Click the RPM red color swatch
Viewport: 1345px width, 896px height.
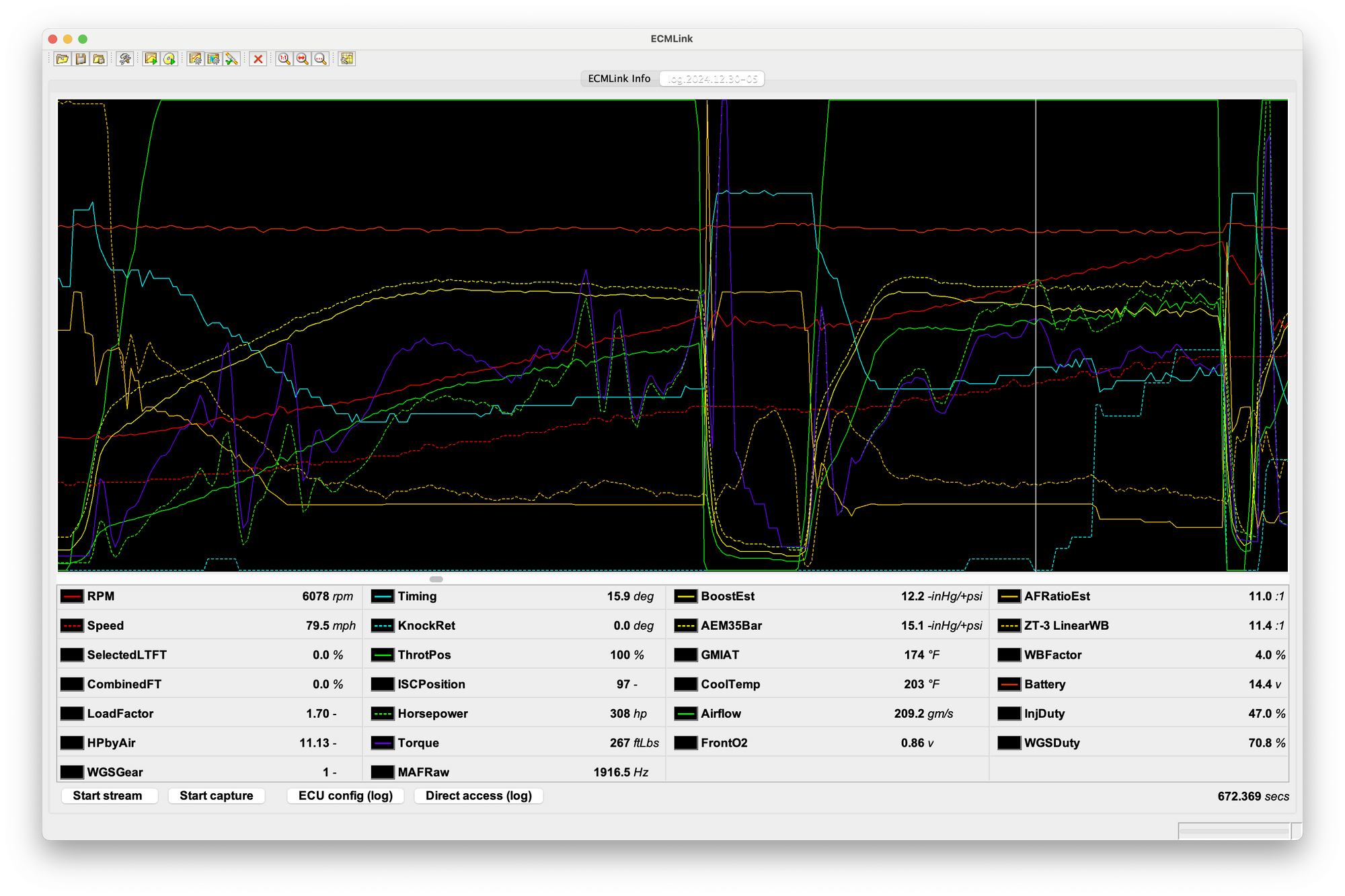click(x=72, y=596)
